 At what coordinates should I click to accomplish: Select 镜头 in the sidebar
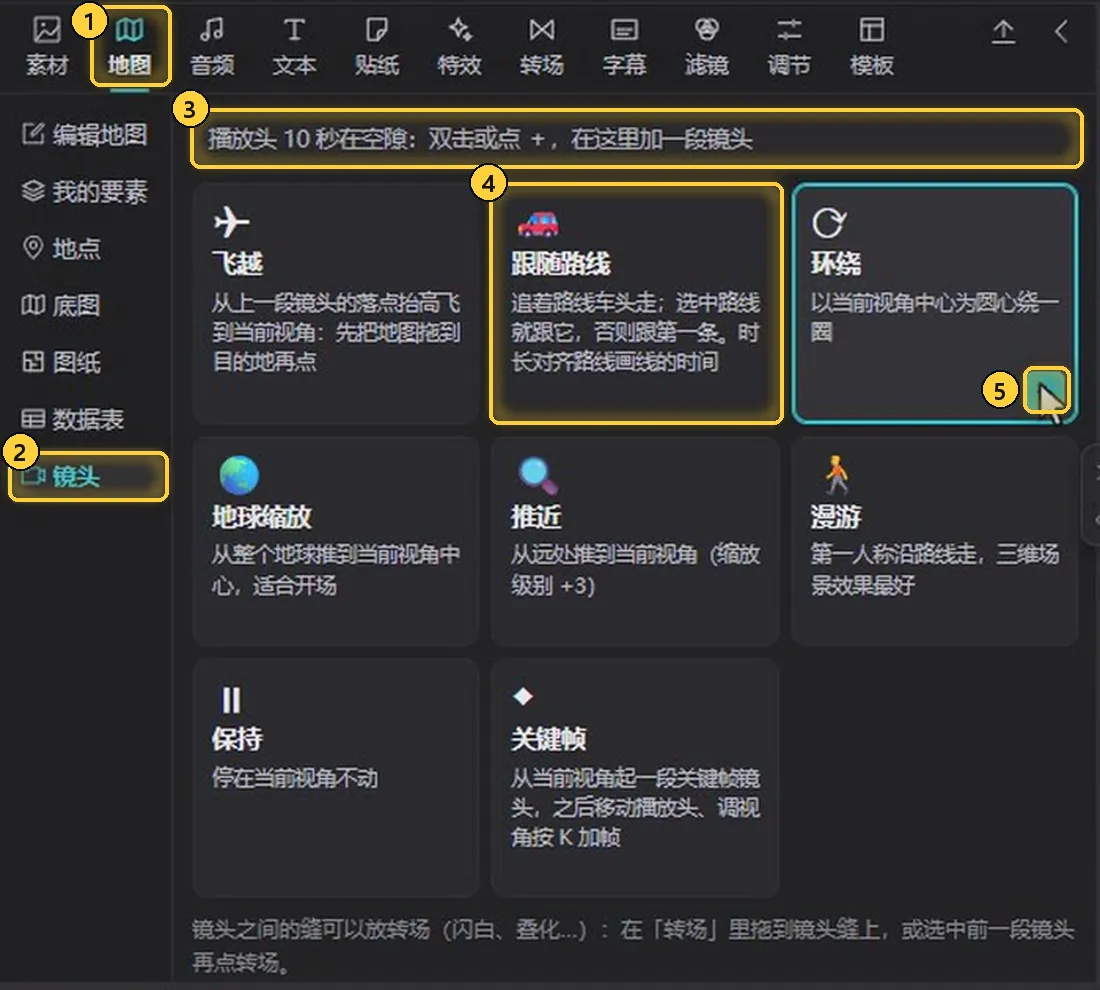click(x=88, y=476)
